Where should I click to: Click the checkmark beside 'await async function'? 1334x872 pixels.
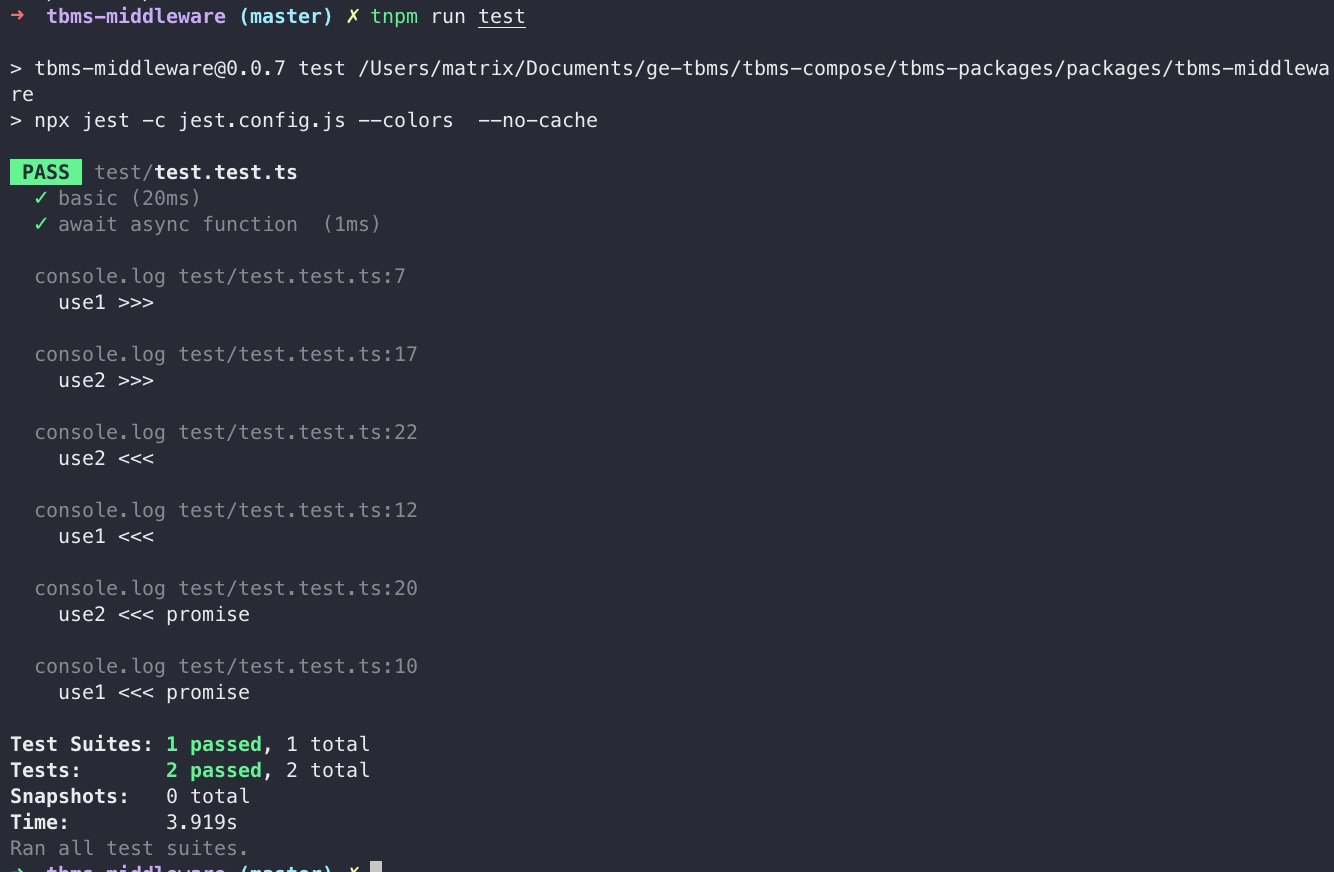pos(41,224)
